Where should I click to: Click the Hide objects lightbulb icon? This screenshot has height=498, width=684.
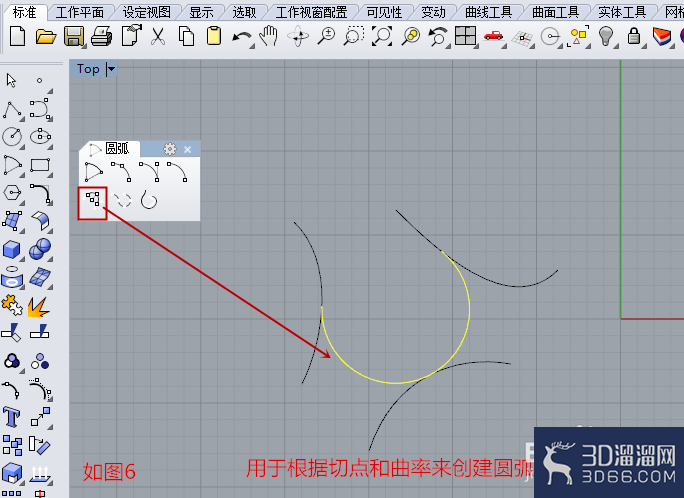606,36
